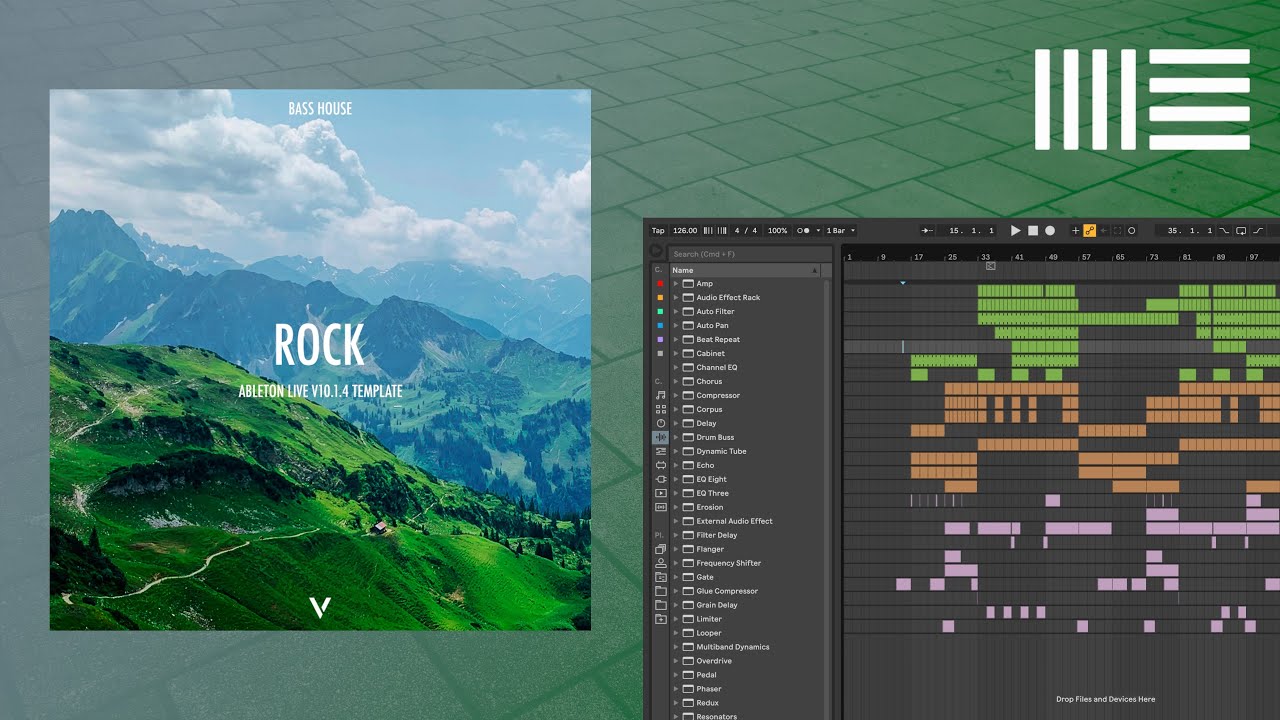Click the Add Folder icon in Places
This screenshot has width=1280, height=720.
tap(660, 619)
